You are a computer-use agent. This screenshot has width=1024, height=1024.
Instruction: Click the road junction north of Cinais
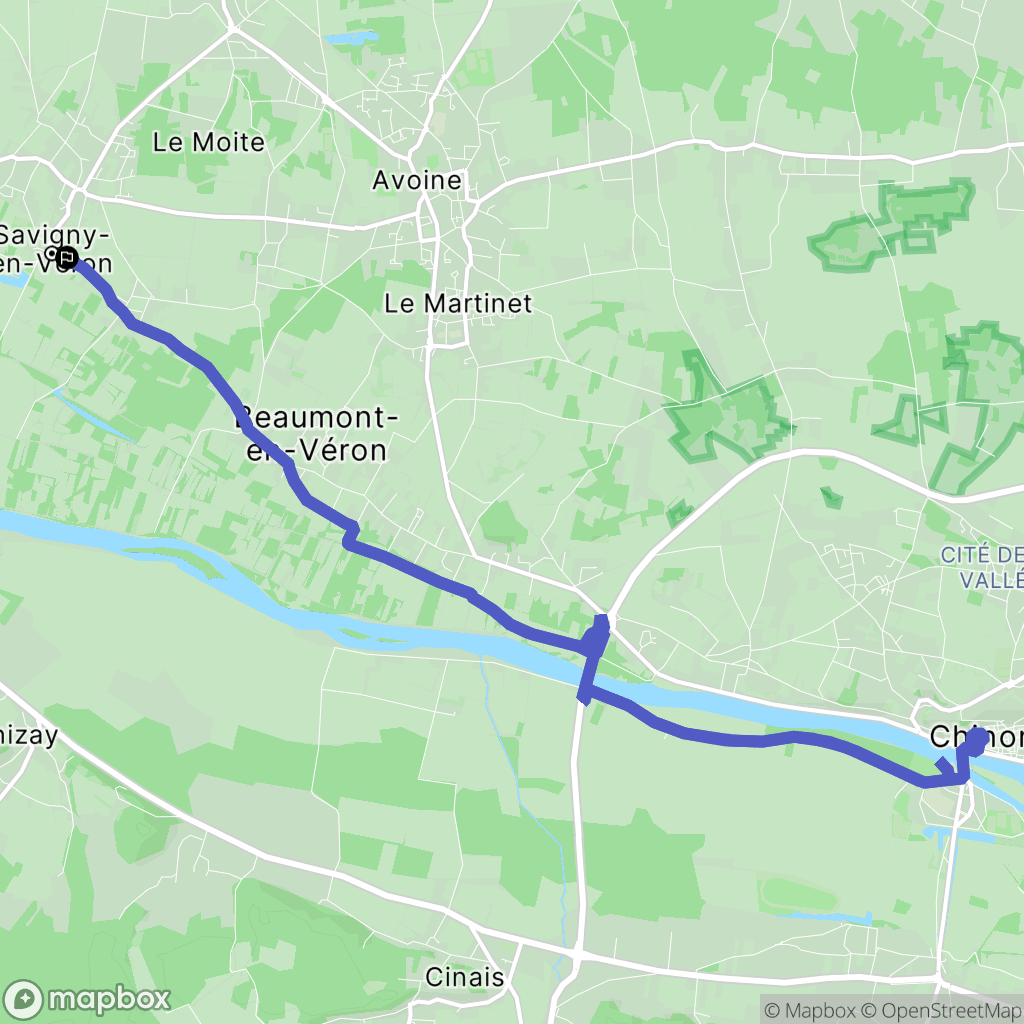(x=577, y=955)
